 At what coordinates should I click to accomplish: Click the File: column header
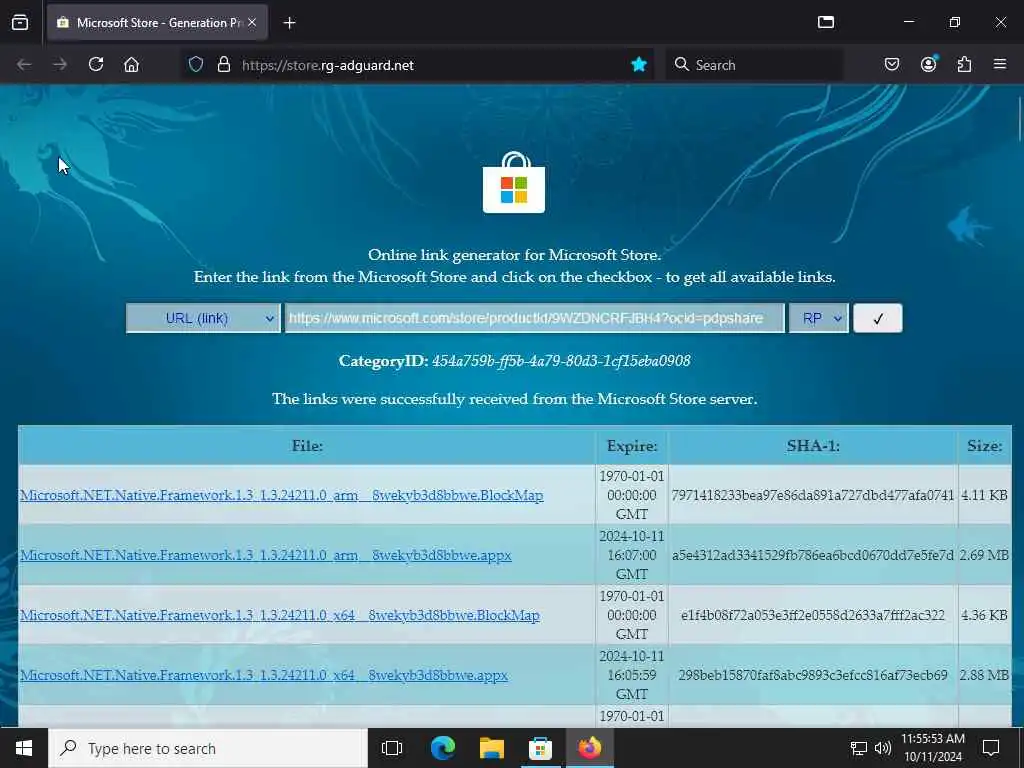pyautogui.click(x=307, y=445)
